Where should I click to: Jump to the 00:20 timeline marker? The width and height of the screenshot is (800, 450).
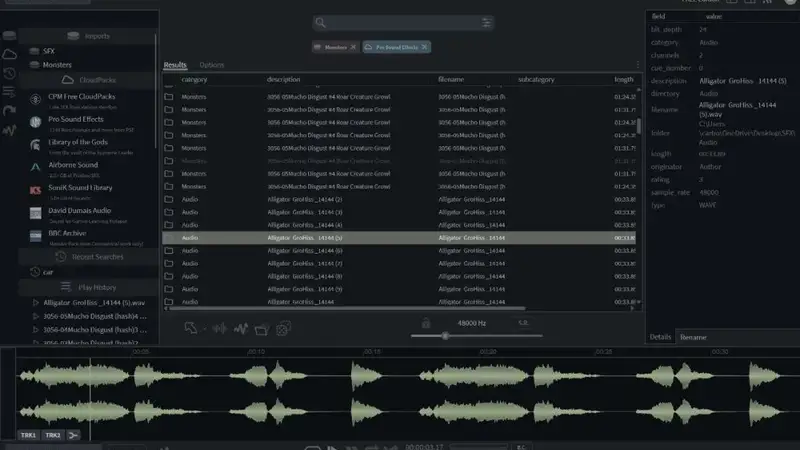pyautogui.click(x=488, y=352)
